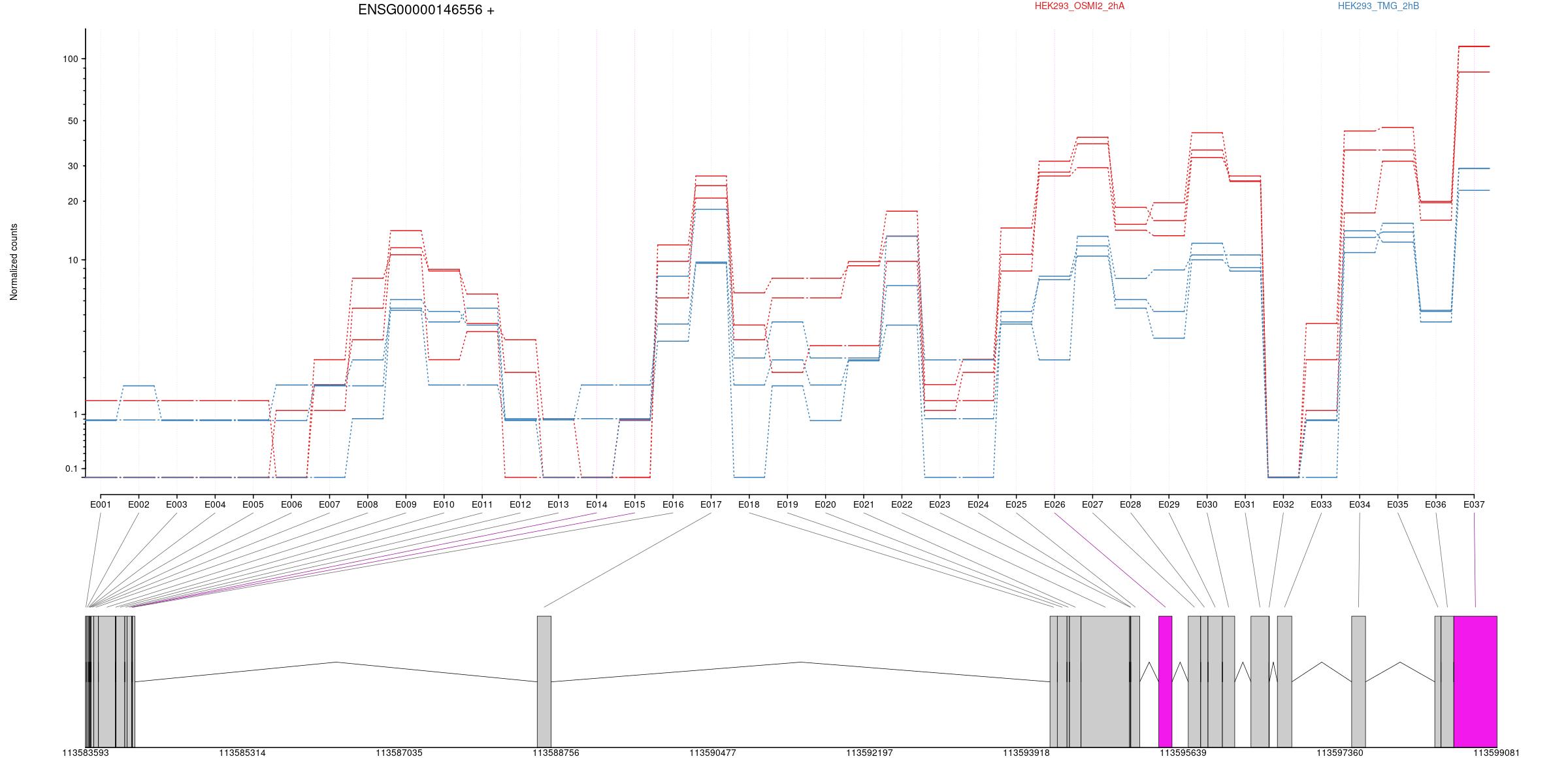The height and width of the screenshot is (784, 1568).
Task: Click exon label E002
Action: click(x=139, y=504)
